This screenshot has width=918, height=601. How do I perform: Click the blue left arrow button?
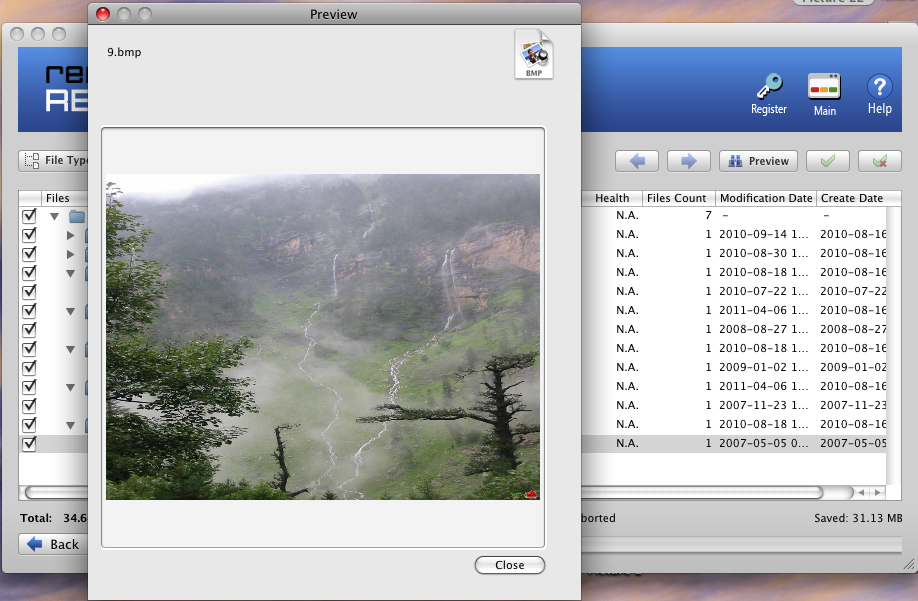637,161
